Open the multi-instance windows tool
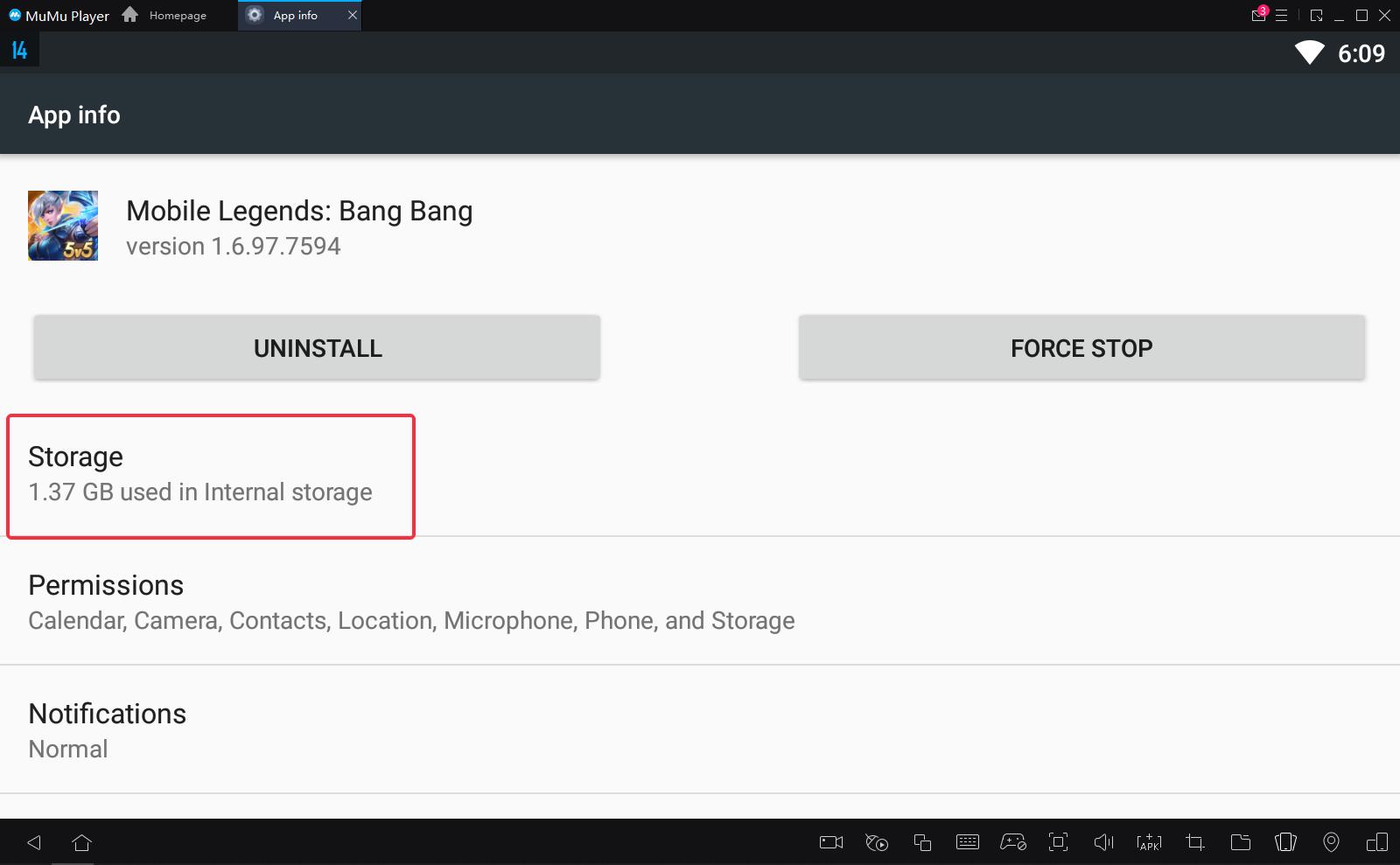Viewport: 1400px width, 865px height. [922, 842]
